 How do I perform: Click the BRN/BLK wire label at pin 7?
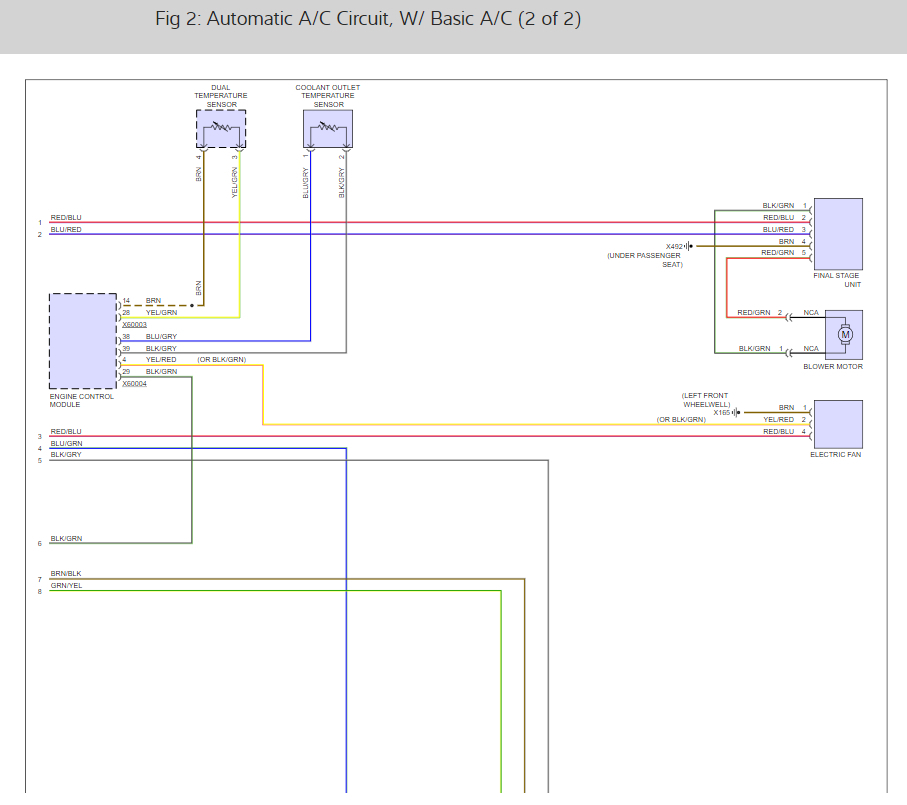coord(67,574)
